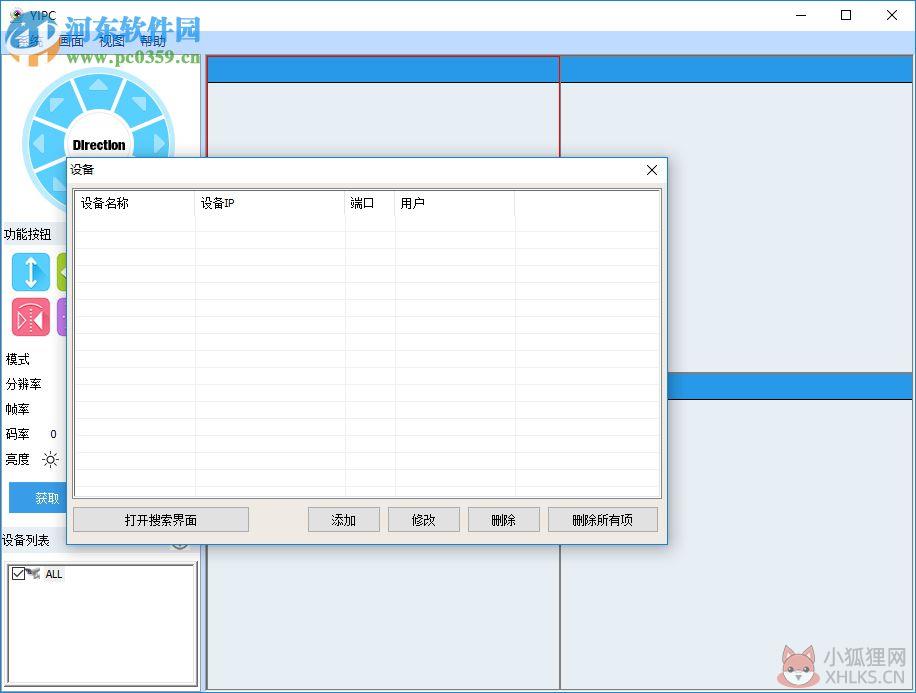The image size is (916, 693).
Task: Open the 帮助 menu
Action: (x=152, y=41)
